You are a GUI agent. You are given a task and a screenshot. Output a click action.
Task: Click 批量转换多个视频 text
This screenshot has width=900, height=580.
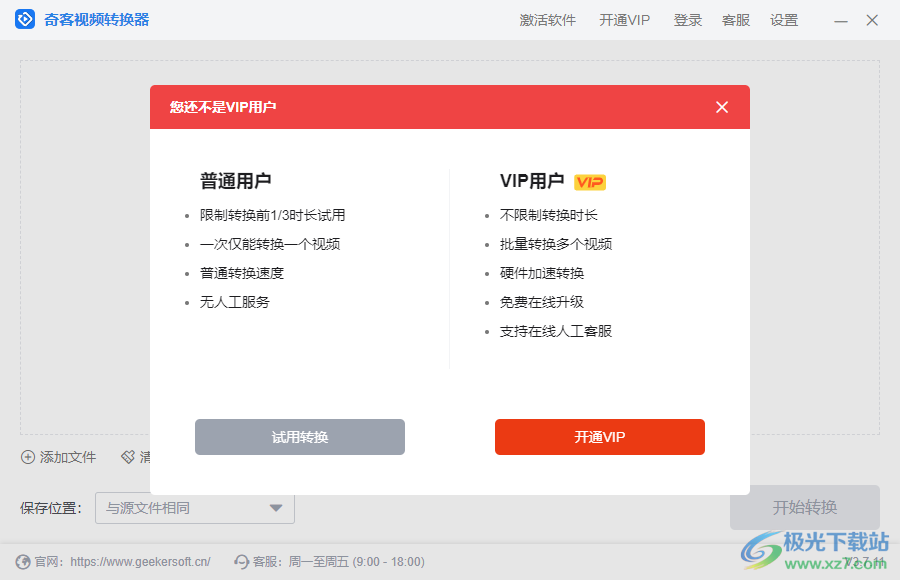pos(556,244)
